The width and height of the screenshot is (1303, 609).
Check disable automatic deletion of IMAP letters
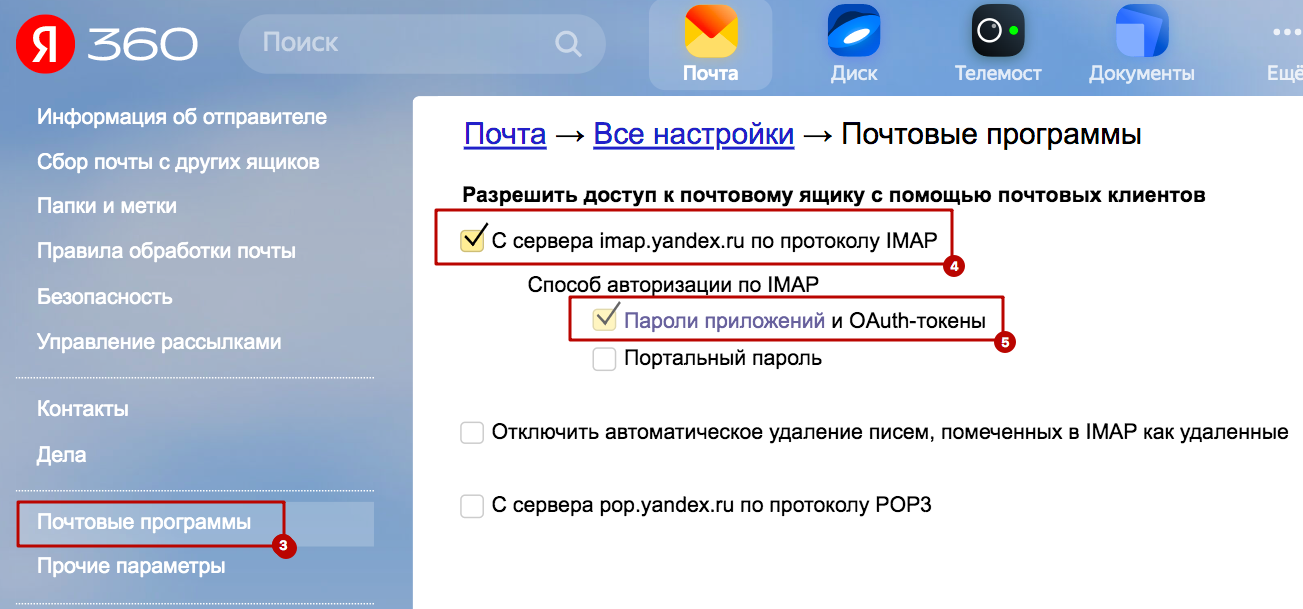[472, 433]
